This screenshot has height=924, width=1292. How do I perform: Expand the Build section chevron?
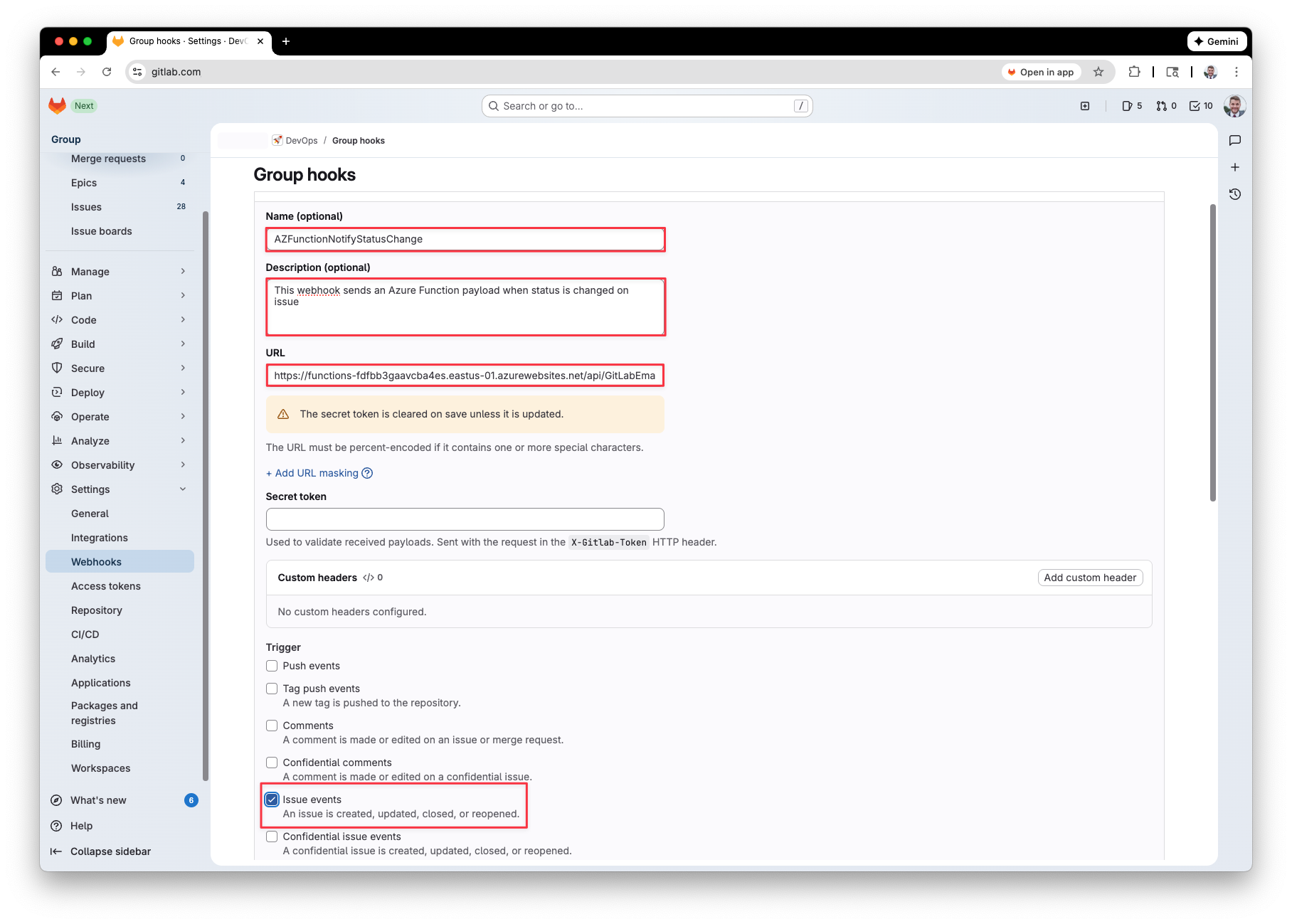(x=183, y=344)
